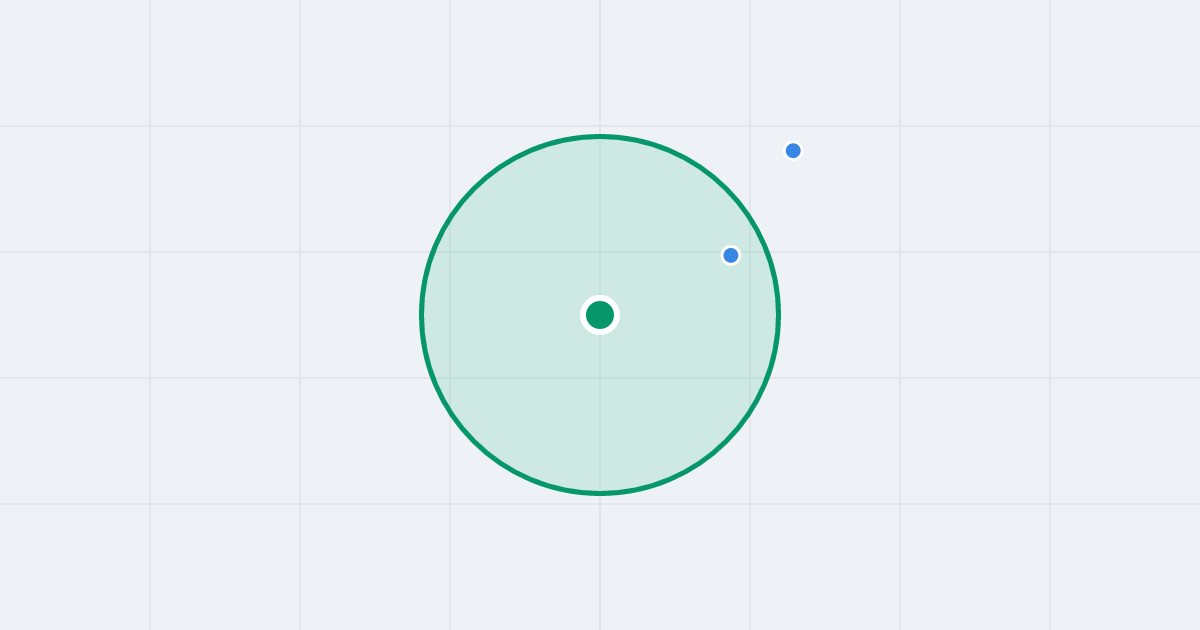1200x630 pixels.
Task: Click the topmost point of the circle outline
Action: [x=600, y=136]
